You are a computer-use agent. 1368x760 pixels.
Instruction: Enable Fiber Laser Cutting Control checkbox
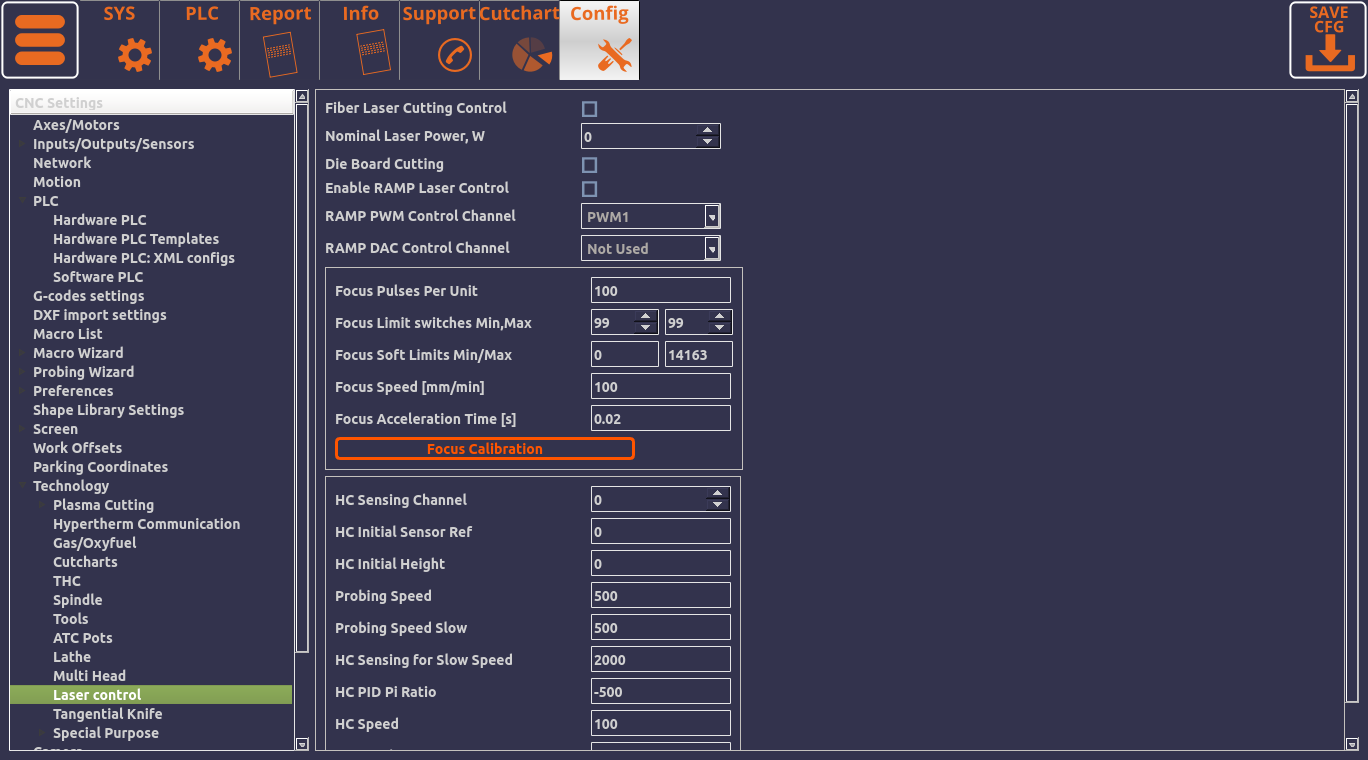(590, 109)
